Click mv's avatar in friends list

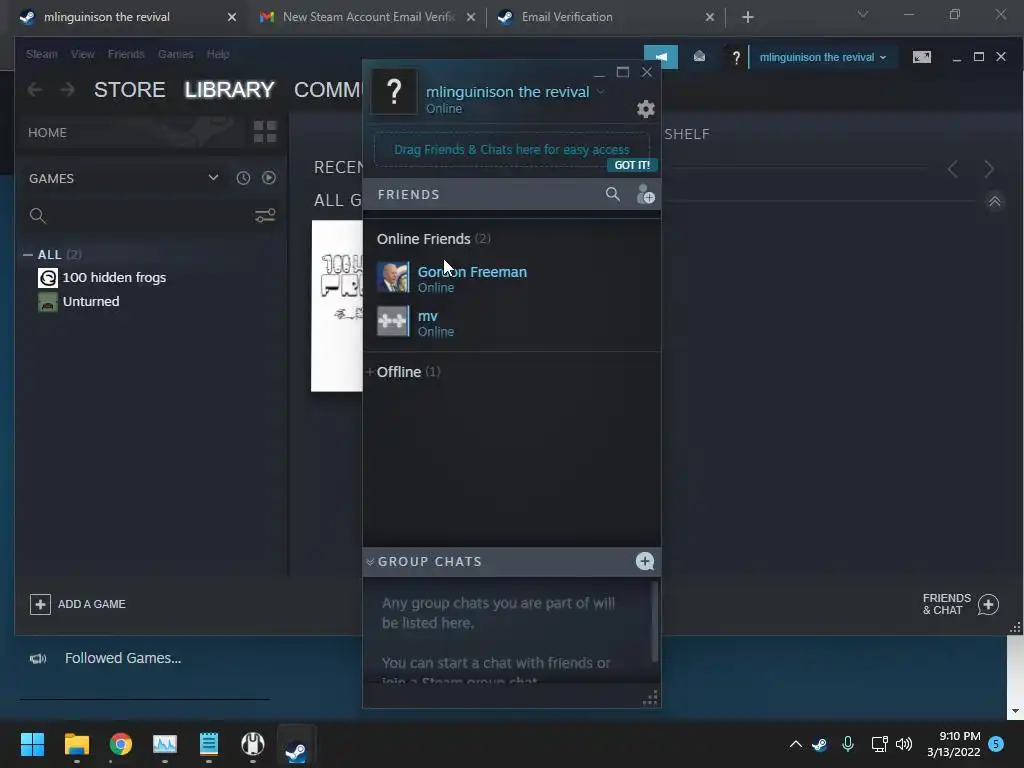[392, 321]
